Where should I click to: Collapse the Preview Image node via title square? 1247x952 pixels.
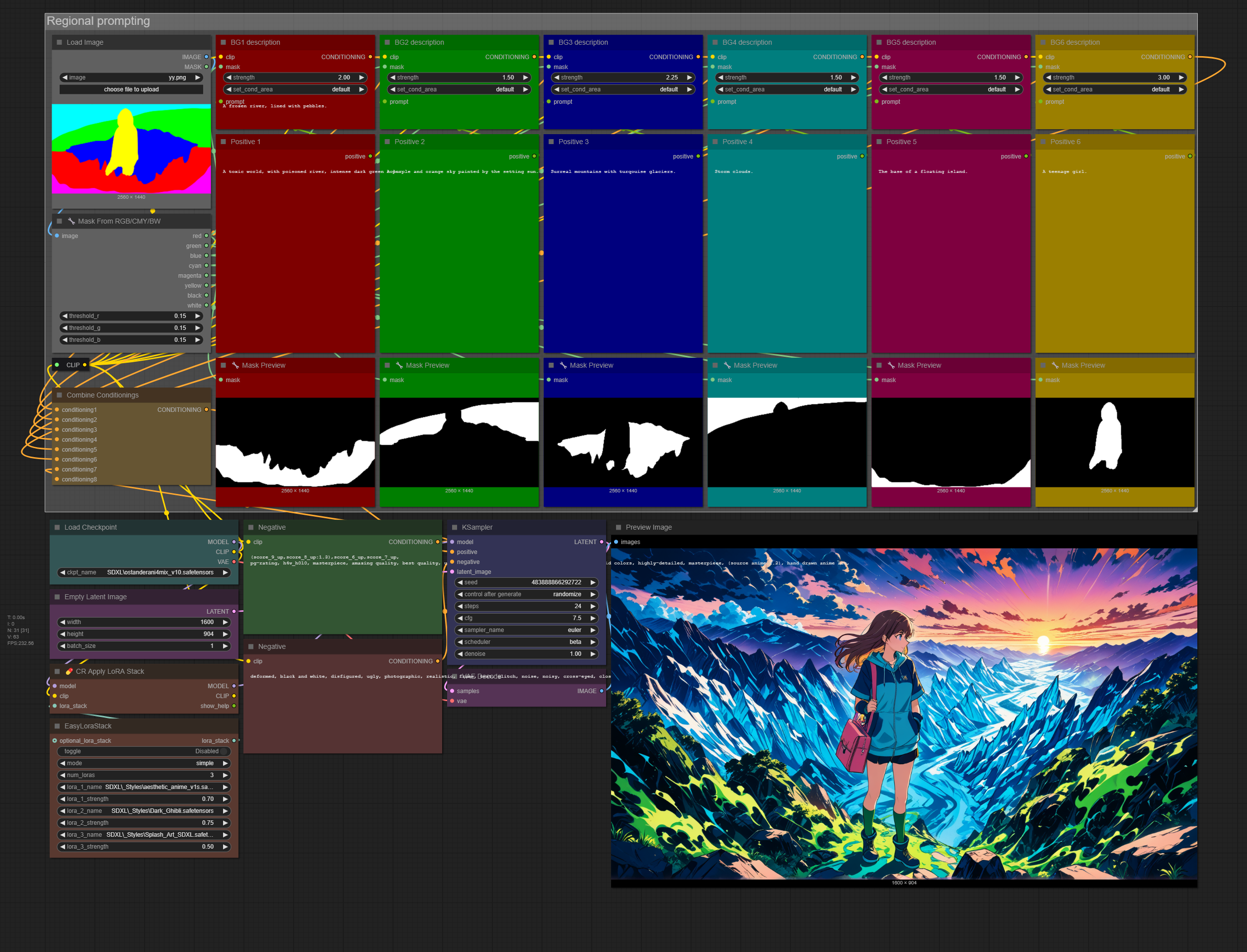[x=618, y=527]
